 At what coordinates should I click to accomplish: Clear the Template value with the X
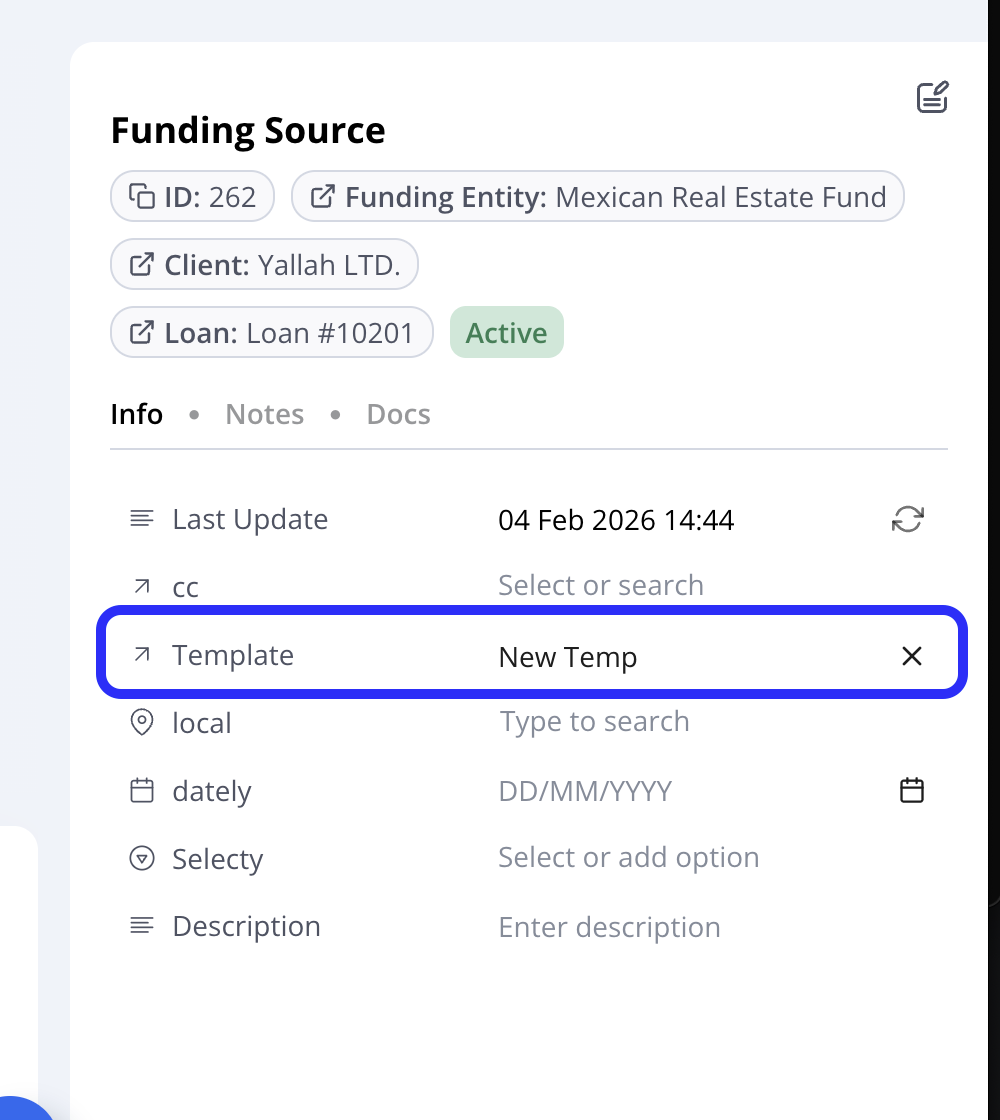[911, 656]
